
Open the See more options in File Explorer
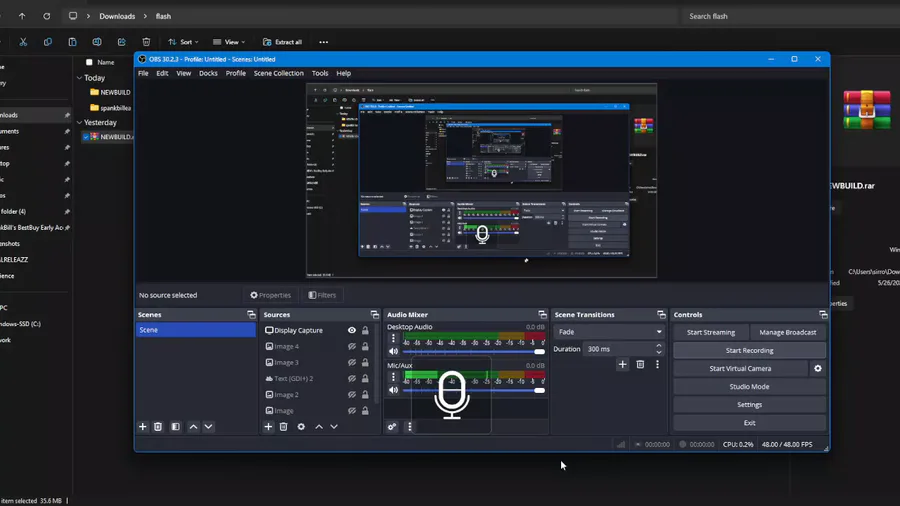tap(324, 42)
